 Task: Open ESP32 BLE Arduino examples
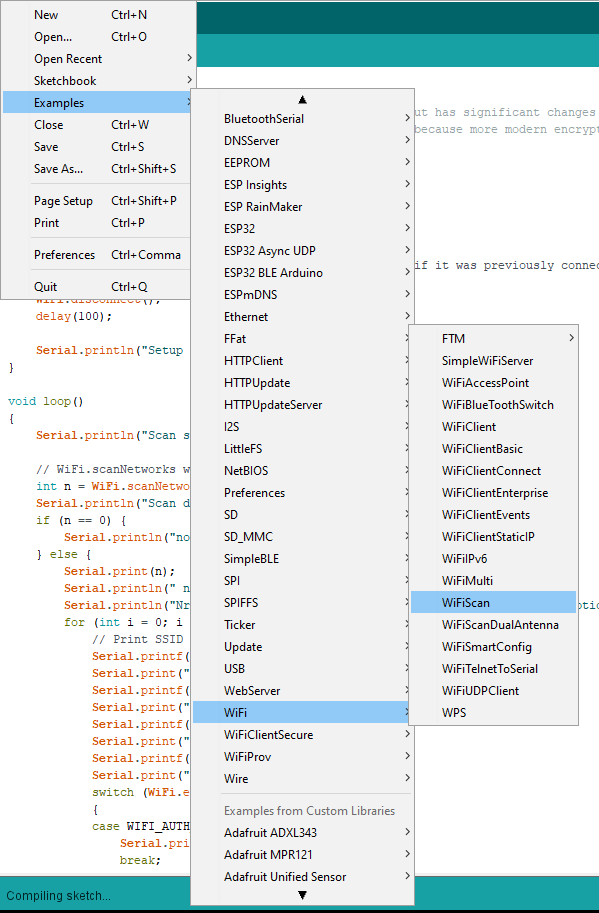pyautogui.click(x=302, y=273)
